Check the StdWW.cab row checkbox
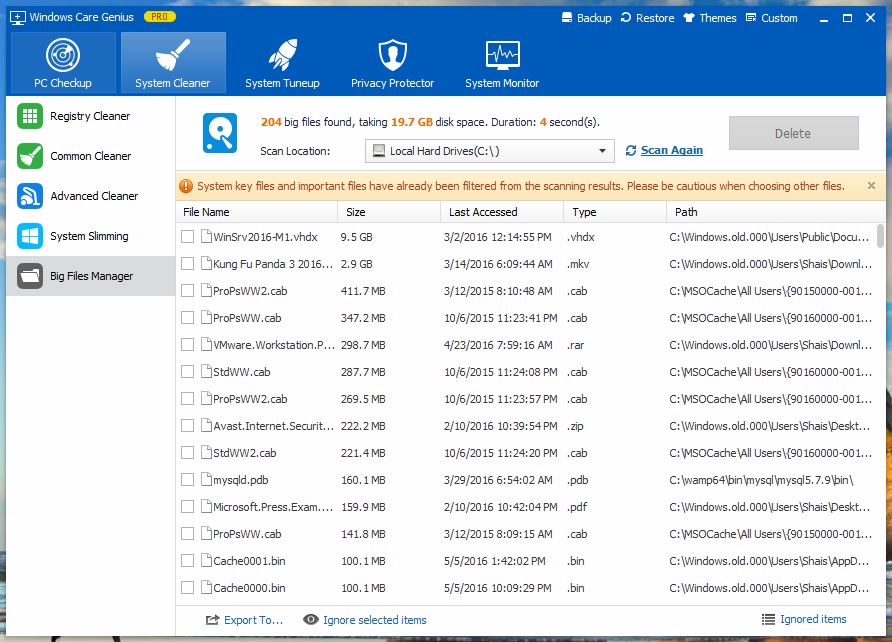The image size is (892, 642). tap(187, 371)
